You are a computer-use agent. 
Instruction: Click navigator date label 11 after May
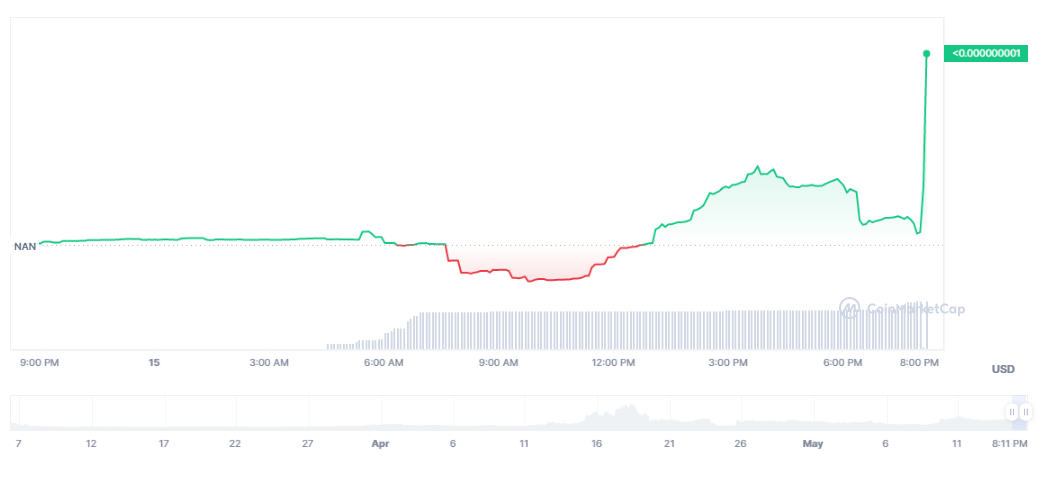pos(957,444)
